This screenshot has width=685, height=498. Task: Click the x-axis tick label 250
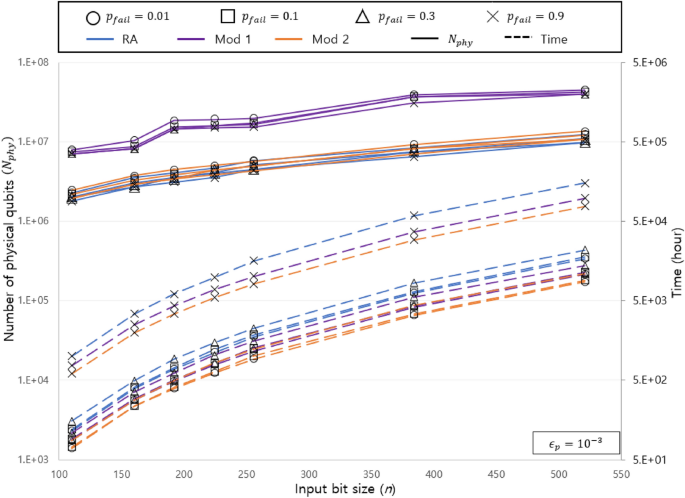point(246,475)
